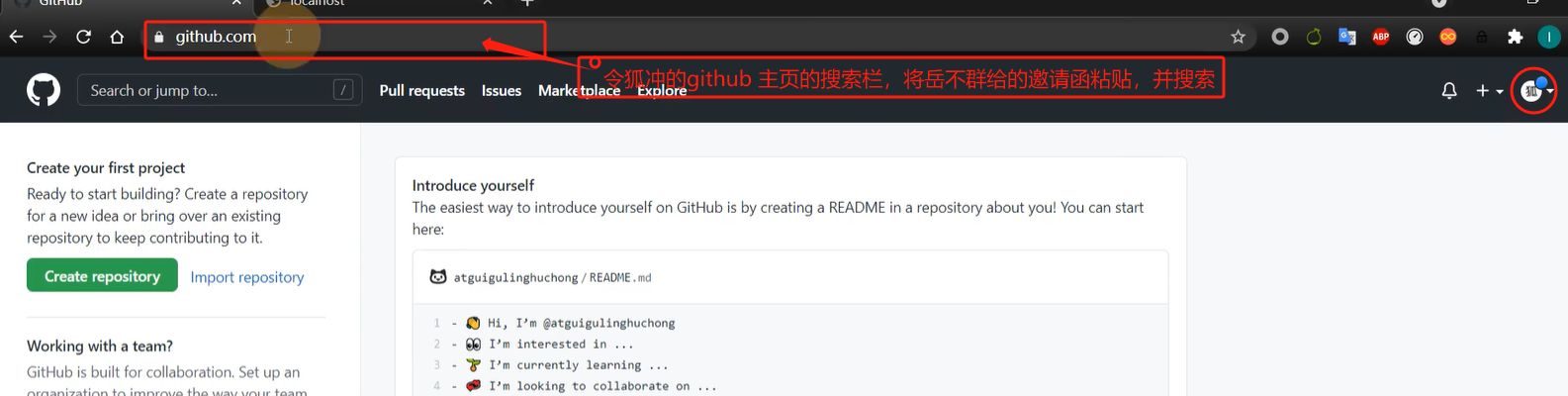Select 'Create your first project' heading
The width and height of the screenshot is (1568, 396).
click(106, 167)
